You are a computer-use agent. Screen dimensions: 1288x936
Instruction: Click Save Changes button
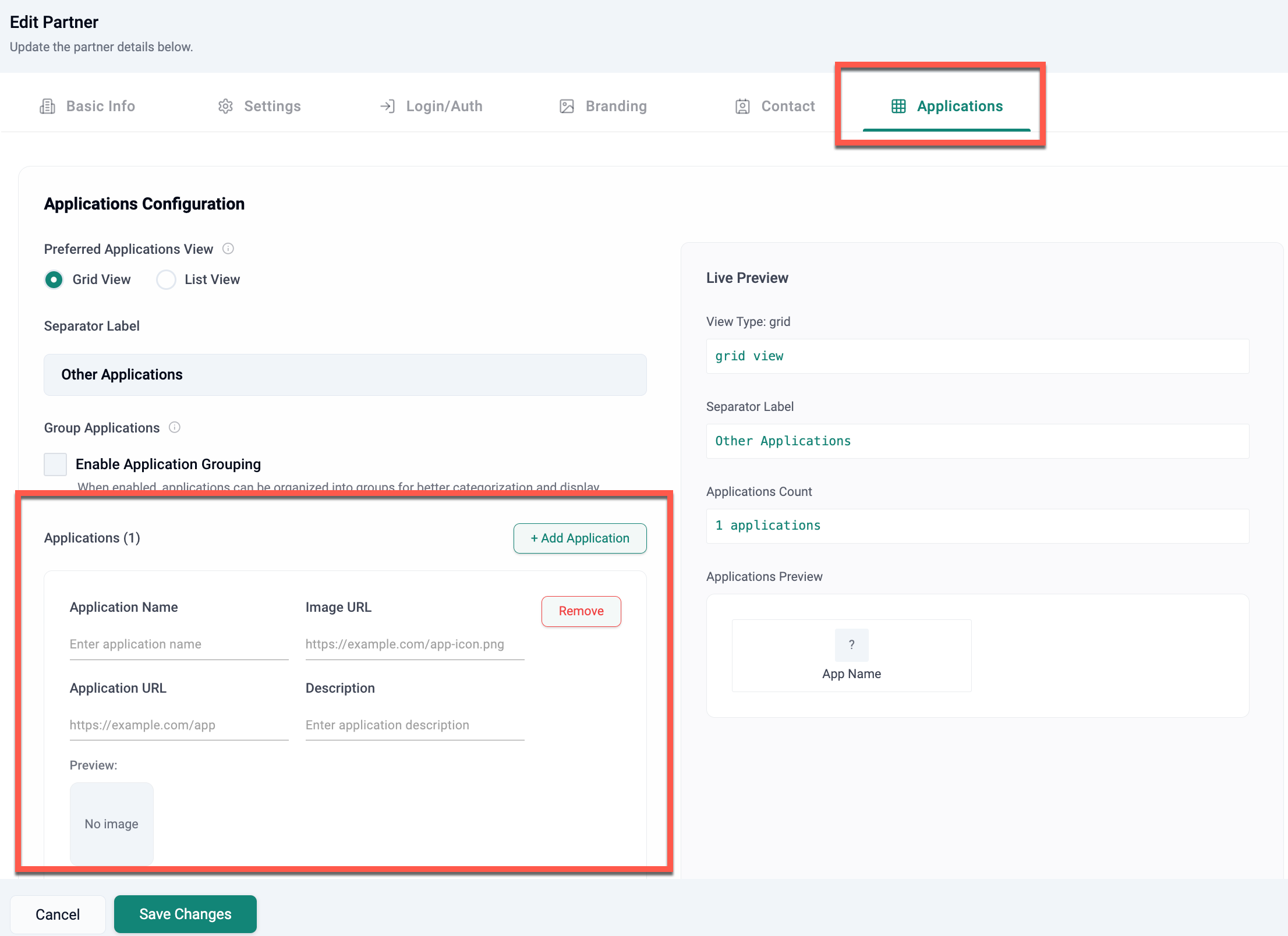tap(185, 914)
